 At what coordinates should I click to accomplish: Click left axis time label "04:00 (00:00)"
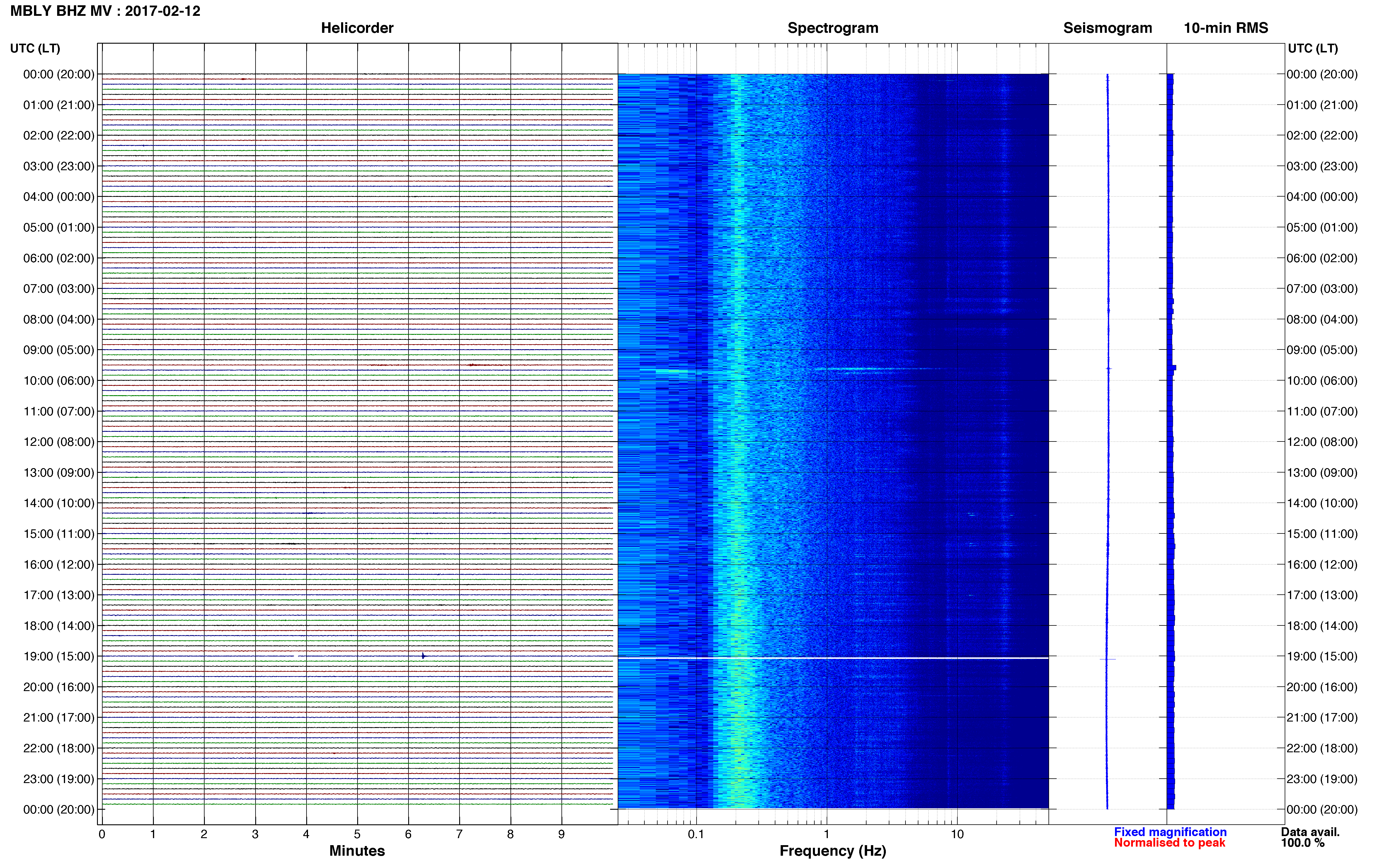[x=59, y=197]
